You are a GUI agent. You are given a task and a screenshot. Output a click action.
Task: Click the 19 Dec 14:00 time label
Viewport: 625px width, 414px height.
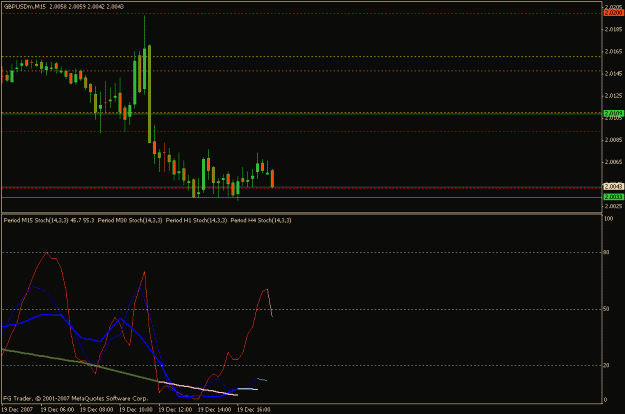214,409
